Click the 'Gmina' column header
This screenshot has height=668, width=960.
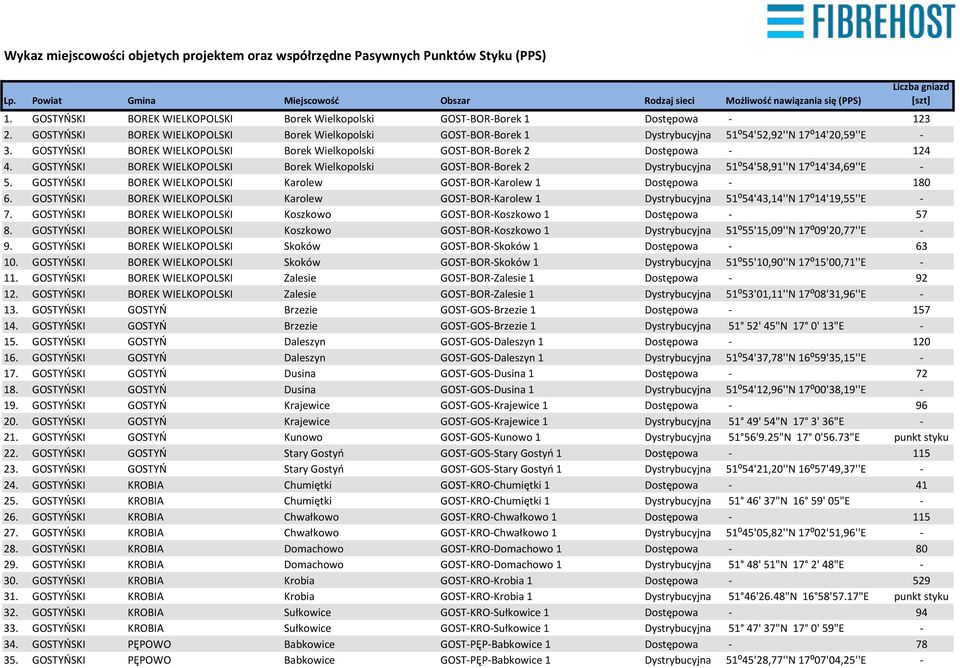click(141, 100)
